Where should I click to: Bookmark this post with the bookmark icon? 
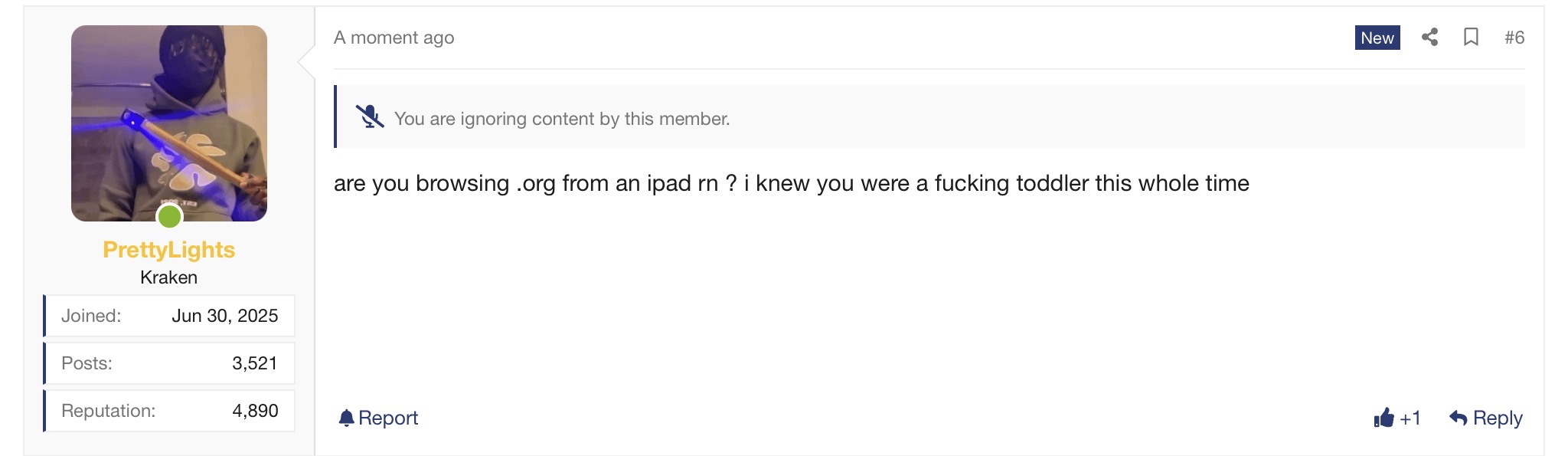pos(1471,37)
